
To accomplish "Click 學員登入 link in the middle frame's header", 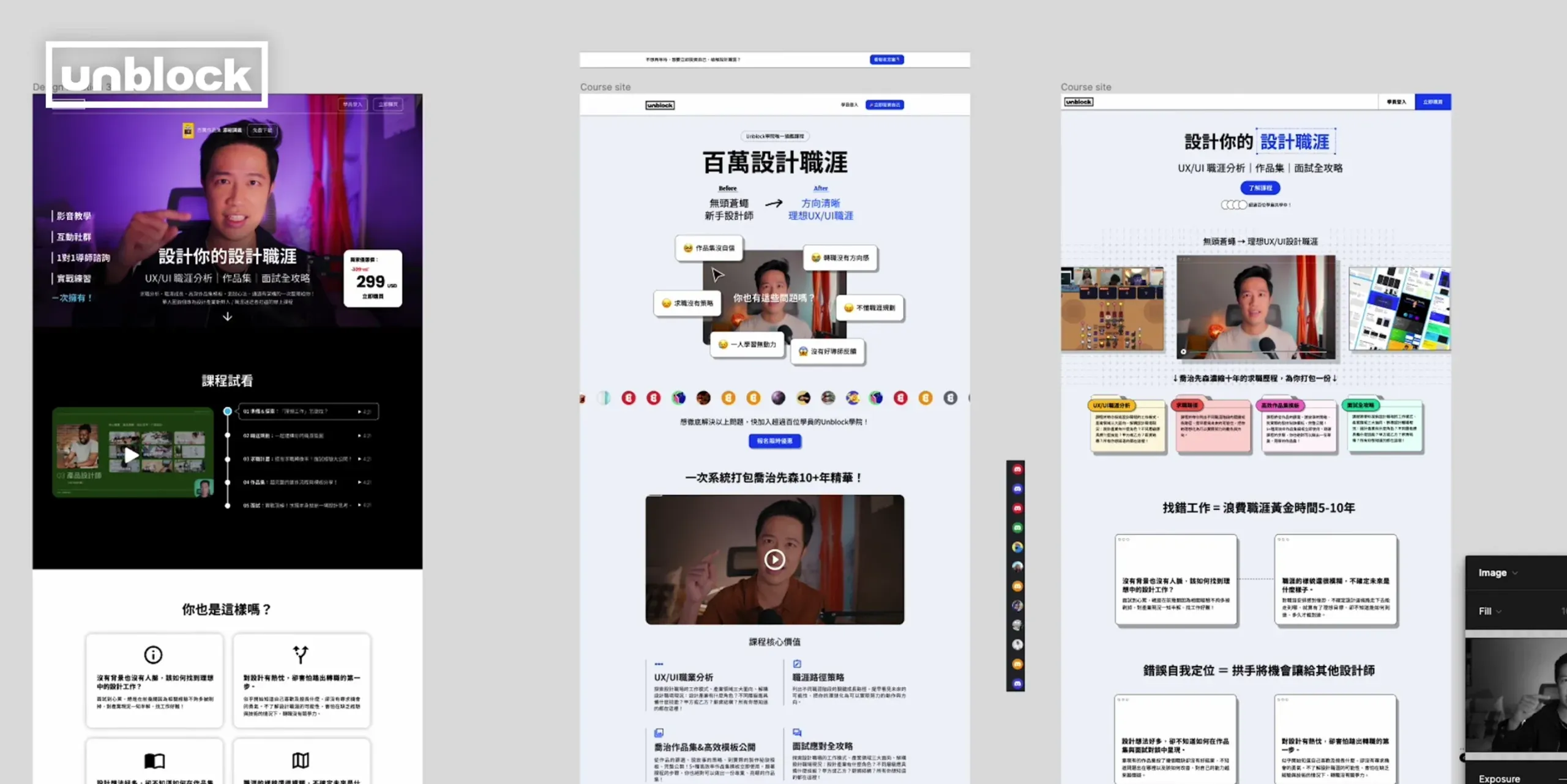I will click(x=849, y=105).
